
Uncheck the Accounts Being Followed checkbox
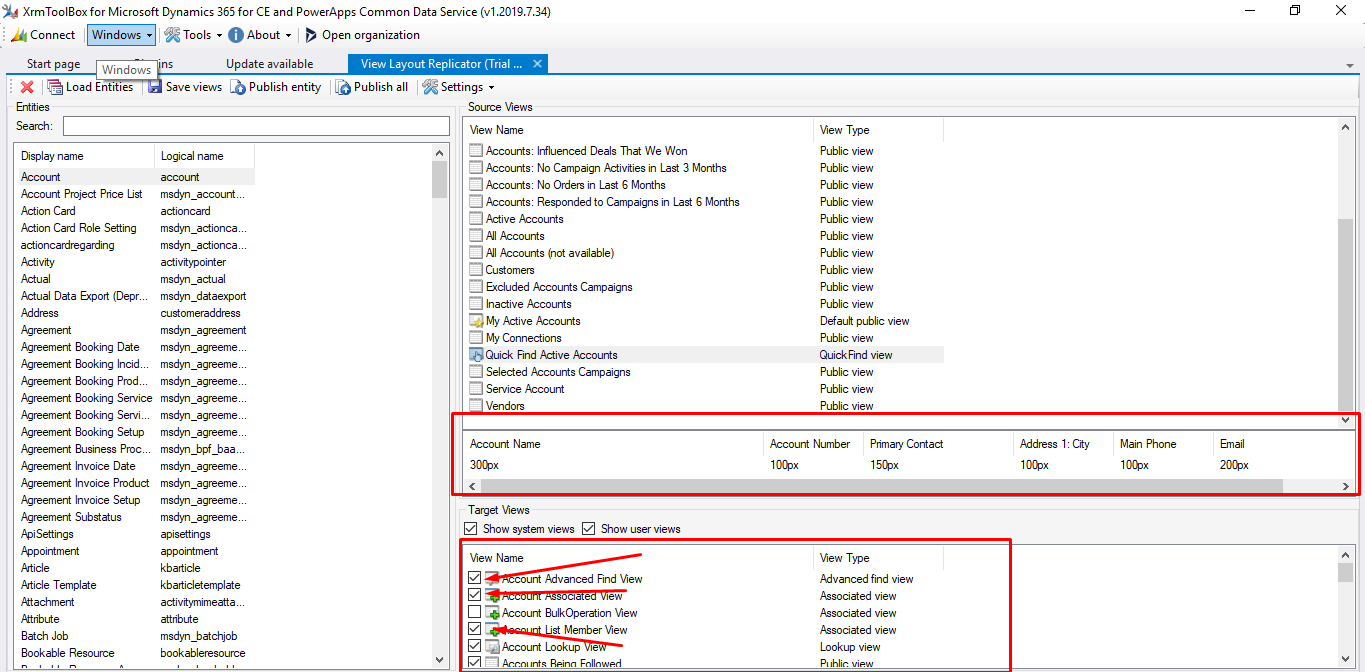click(475, 664)
